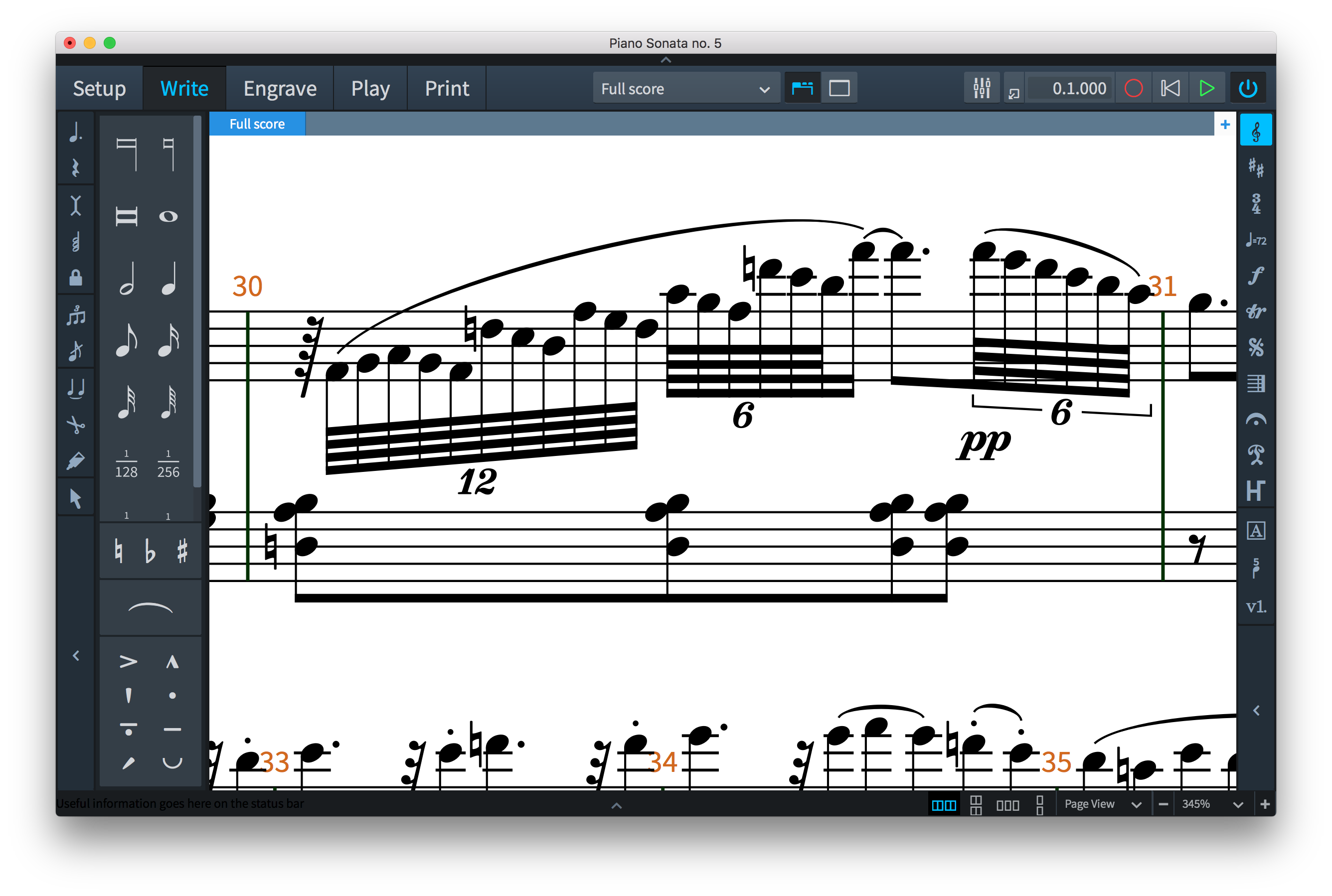Open the holds and pauses fermata panel
Viewport: 1332px width, 896px height.
[x=1255, y=420]
